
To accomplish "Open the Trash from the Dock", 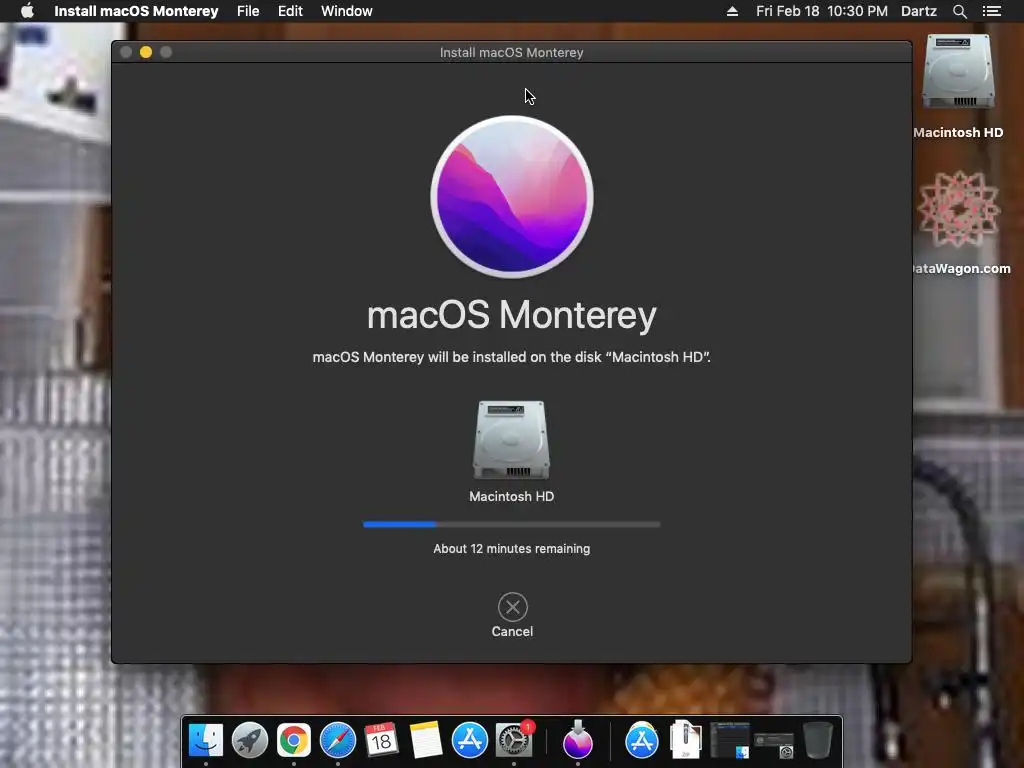I will pos(818,740).
